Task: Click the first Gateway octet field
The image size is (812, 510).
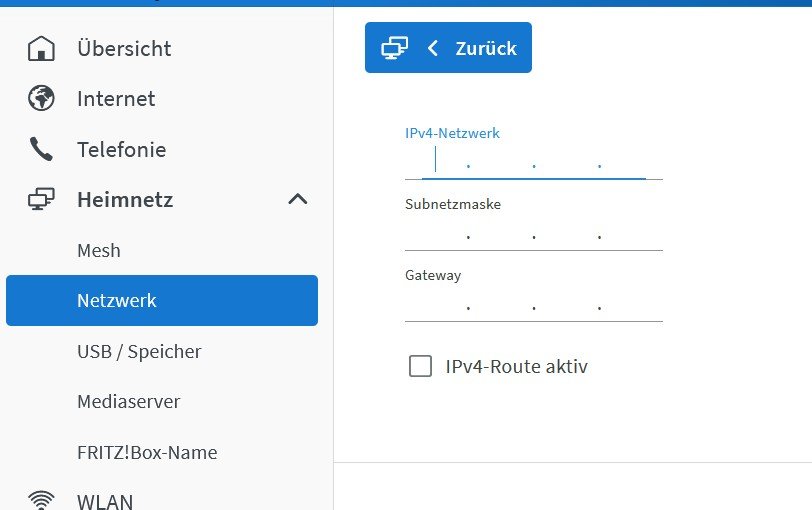Action: (436, 305)
